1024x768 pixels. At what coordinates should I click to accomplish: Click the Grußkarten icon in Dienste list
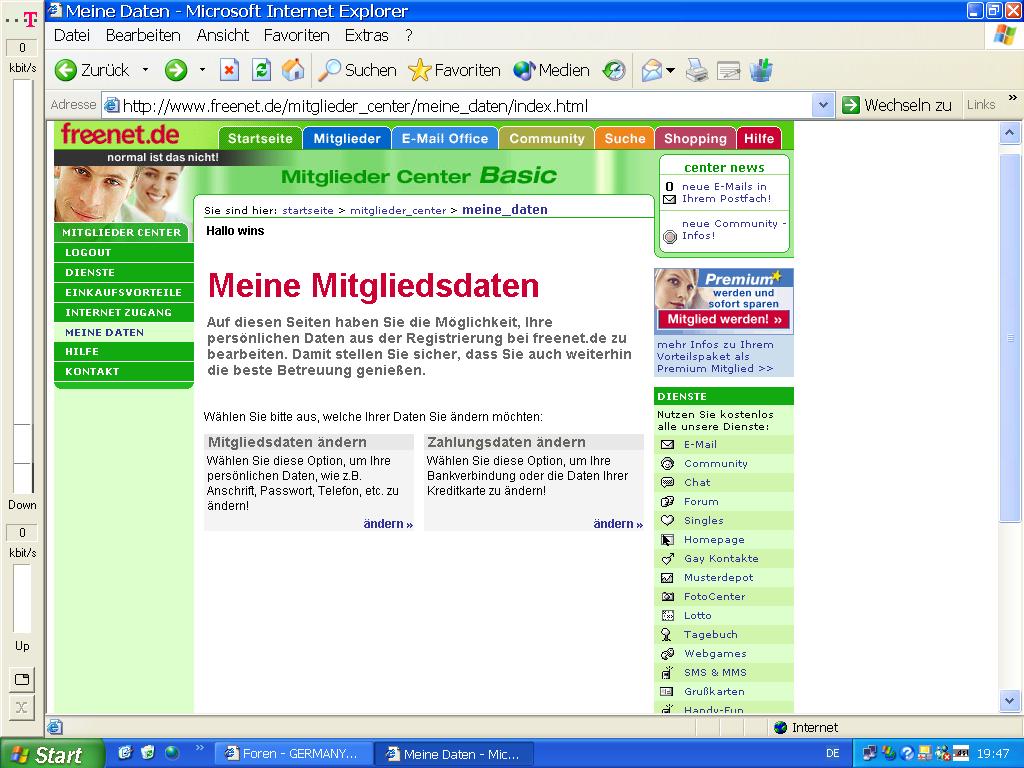(667, 691)
